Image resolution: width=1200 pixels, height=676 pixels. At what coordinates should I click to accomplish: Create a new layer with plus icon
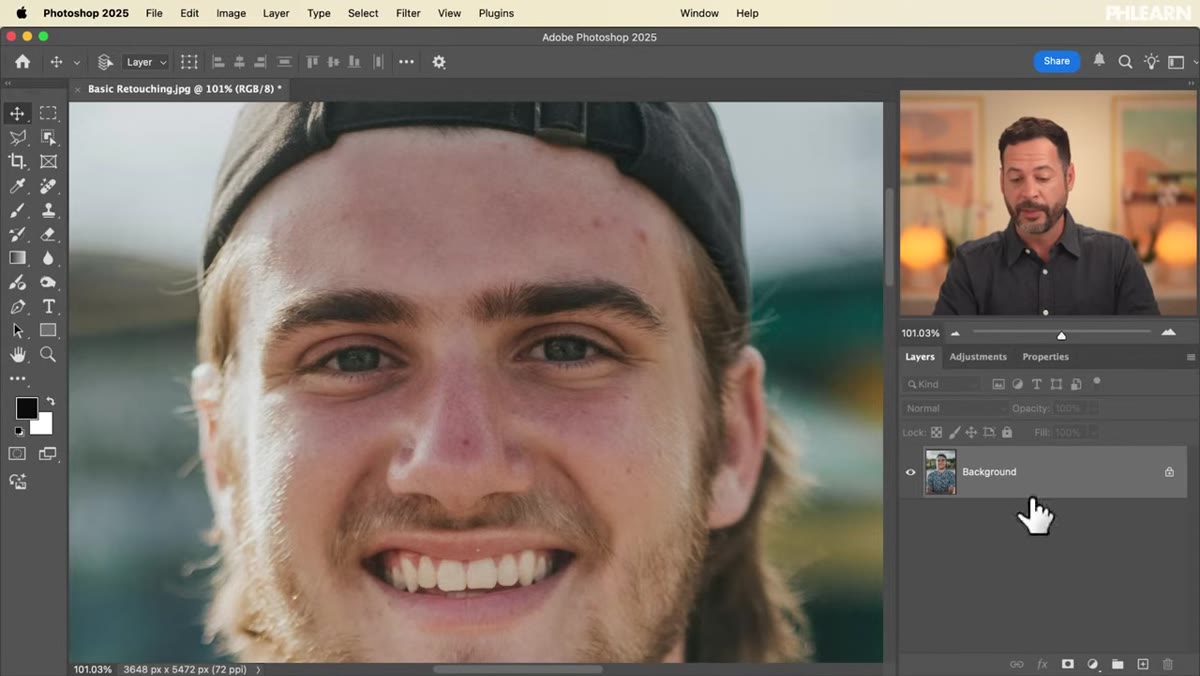click(x=1143, y=664)
